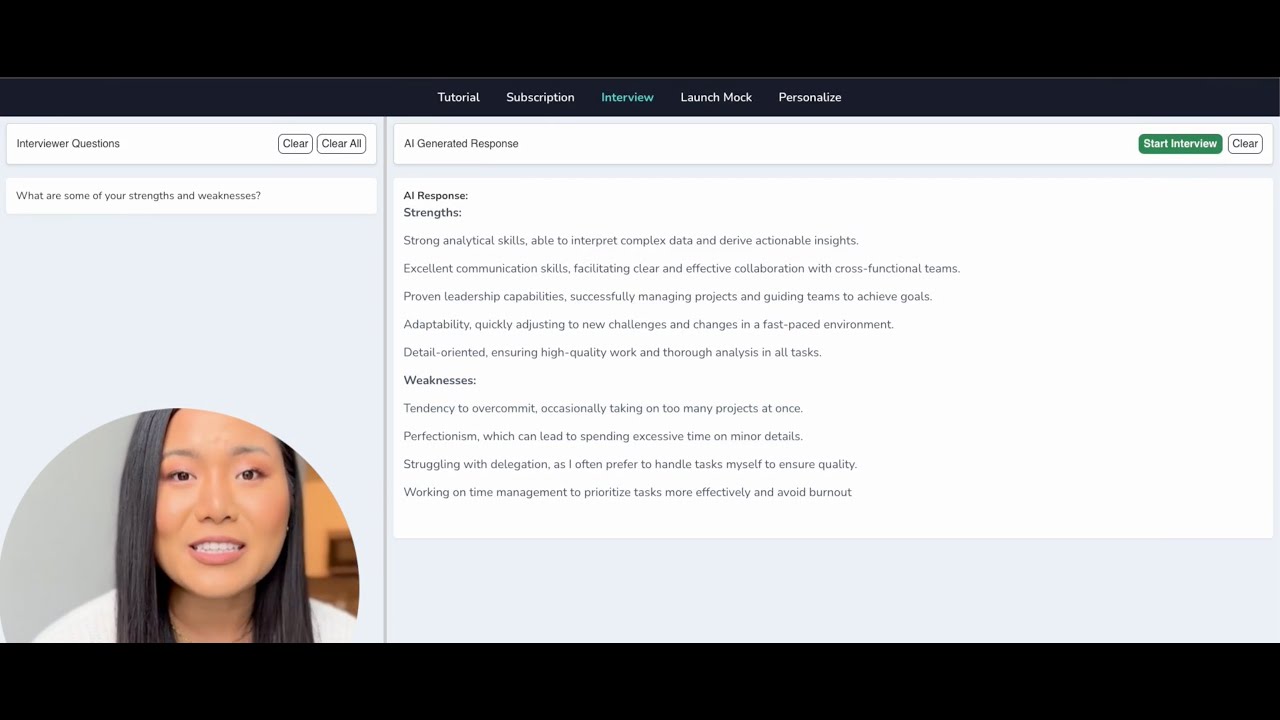Click the Perfectionism line
1280x720 pixels.
[x=603, y=437]
